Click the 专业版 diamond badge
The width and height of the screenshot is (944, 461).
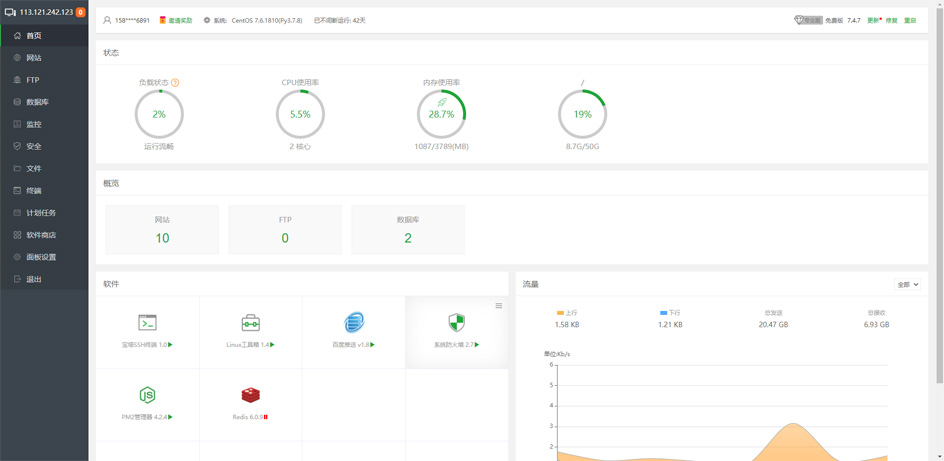tap(808, 20)
